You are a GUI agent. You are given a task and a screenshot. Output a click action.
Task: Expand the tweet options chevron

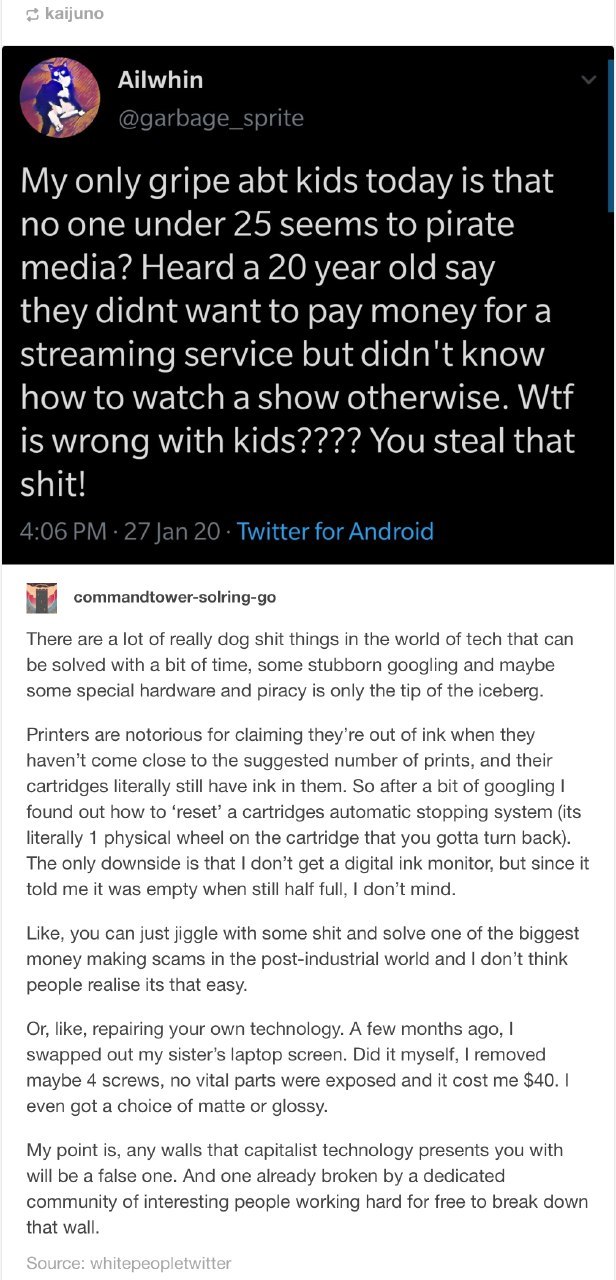click(588, 80)
